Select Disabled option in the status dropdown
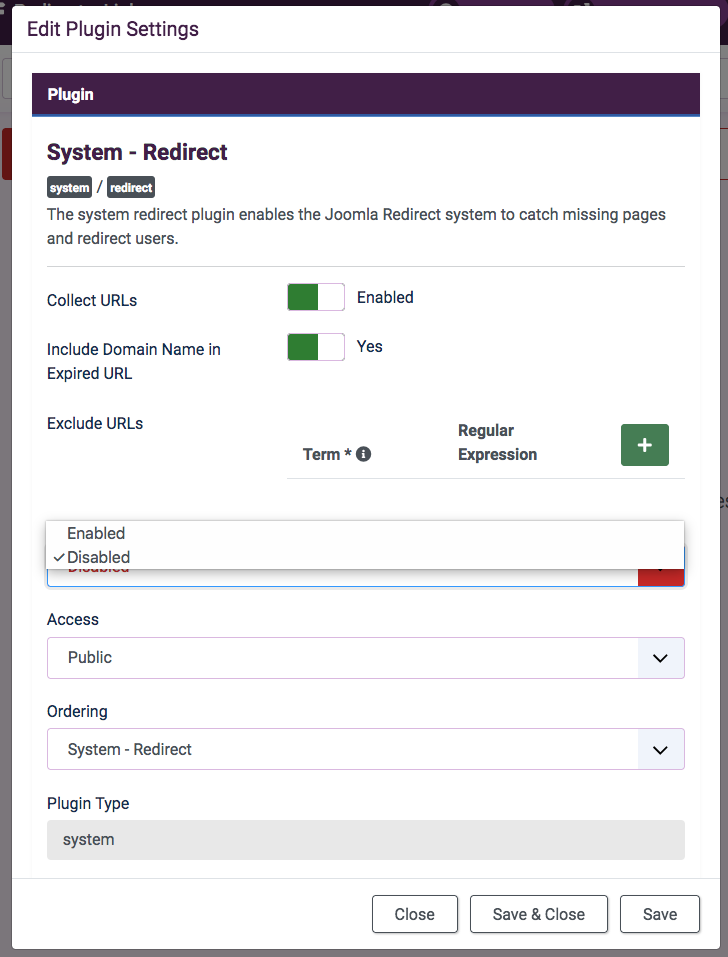 tap(365, 557)
